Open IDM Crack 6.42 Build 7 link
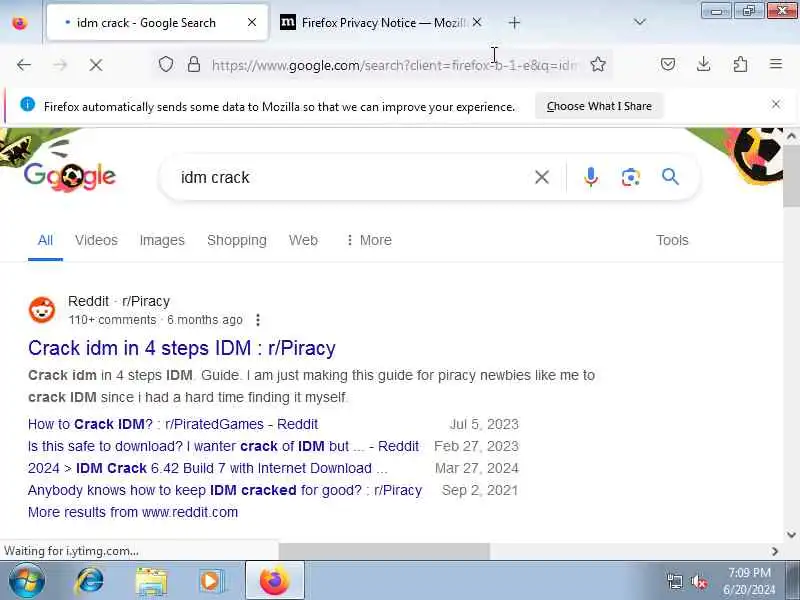This screenshot has width=800, height=600. (x=208, y=468)
